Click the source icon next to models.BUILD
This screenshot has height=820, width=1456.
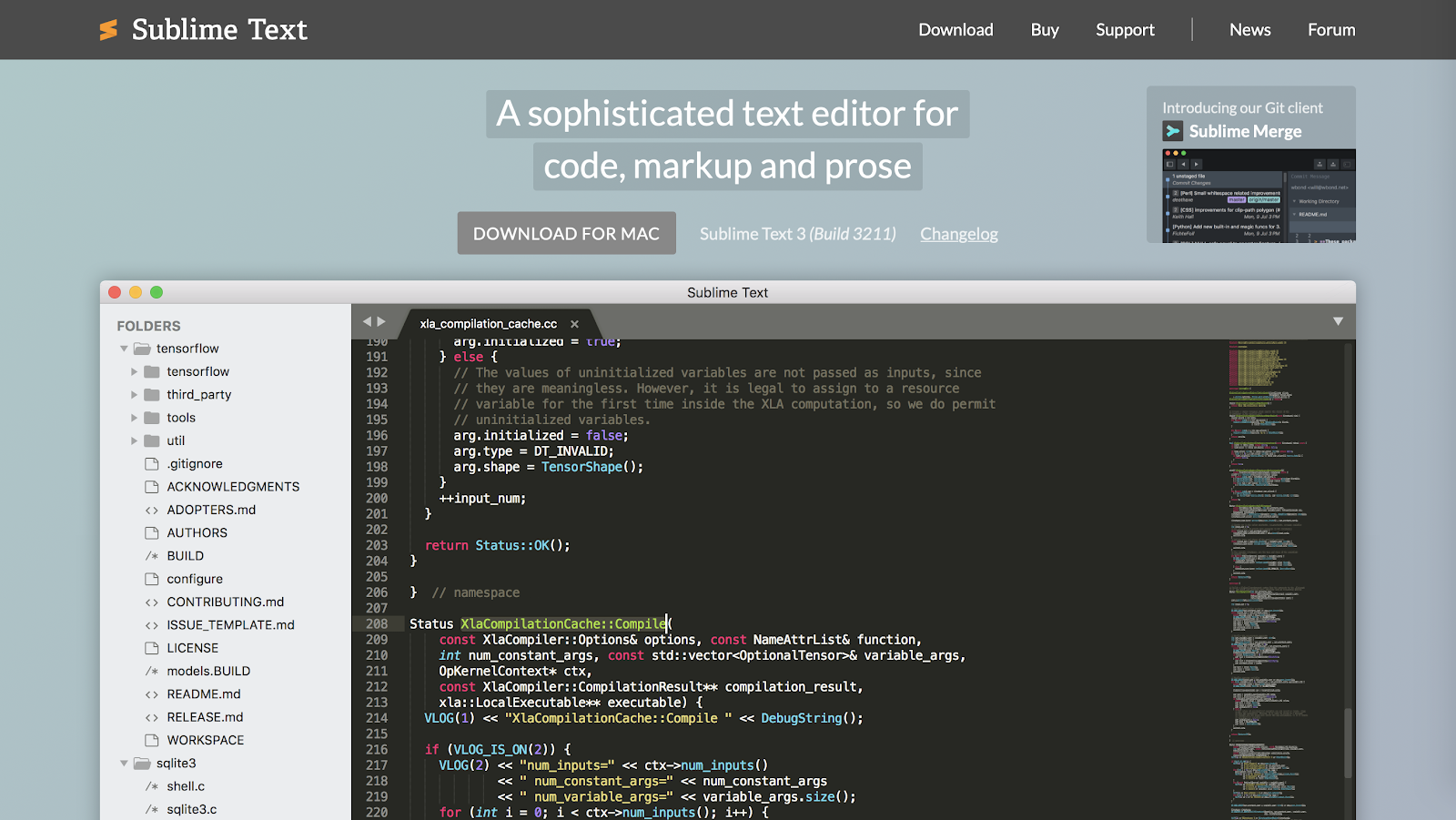152,672
